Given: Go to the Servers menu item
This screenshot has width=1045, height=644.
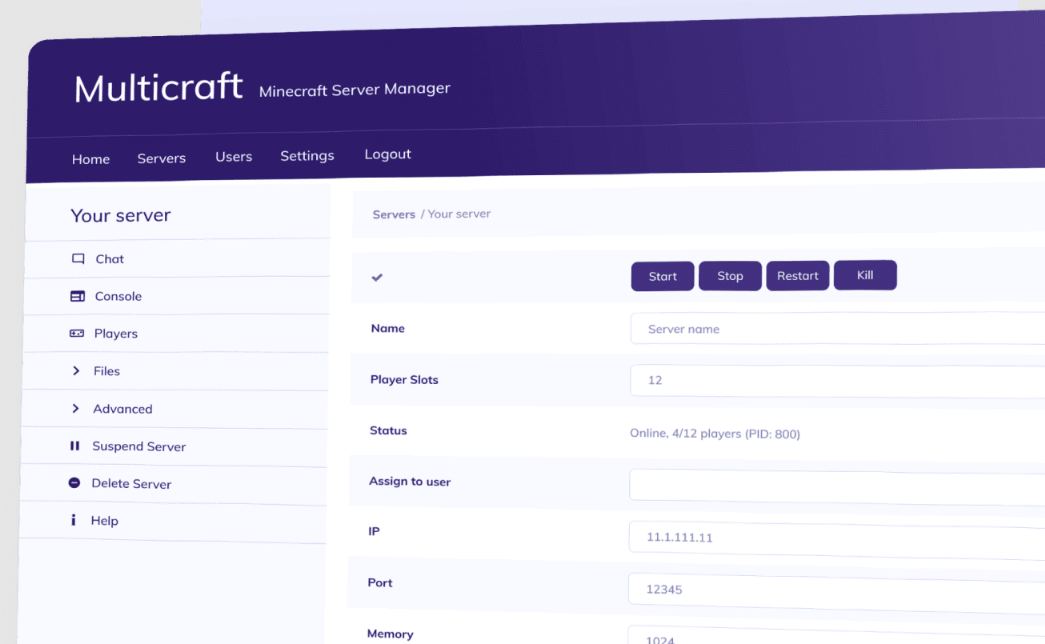Looking at the screenshot, I should (x=161, y=158).
